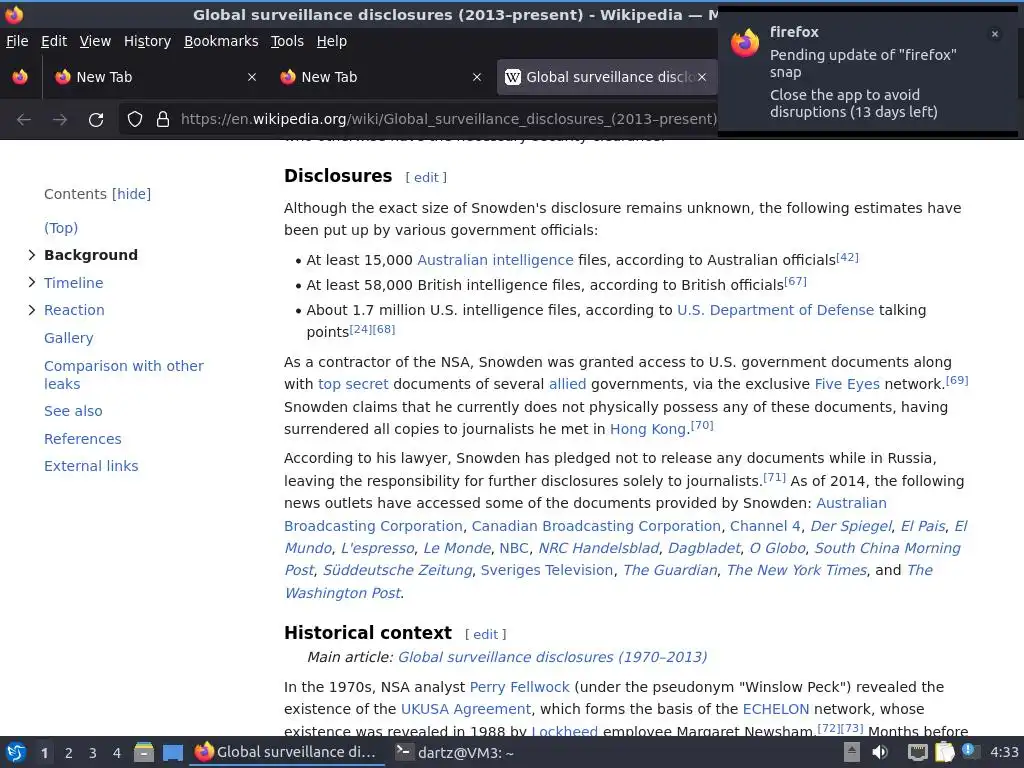1024x768 pixels.
Task: Click the Firefox View icon in tab bar
Action: point(20,77)
